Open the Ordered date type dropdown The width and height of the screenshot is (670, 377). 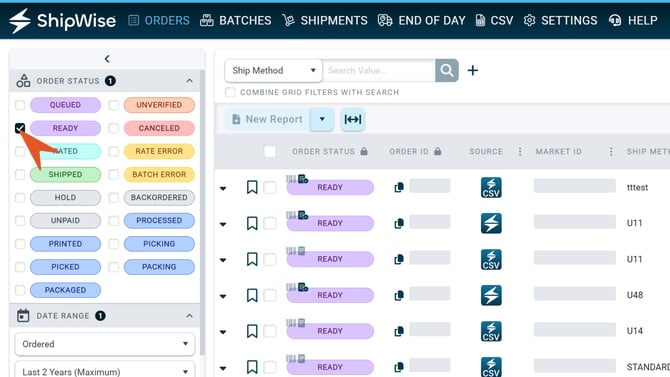pyautogui.click(x=105, y=344)
